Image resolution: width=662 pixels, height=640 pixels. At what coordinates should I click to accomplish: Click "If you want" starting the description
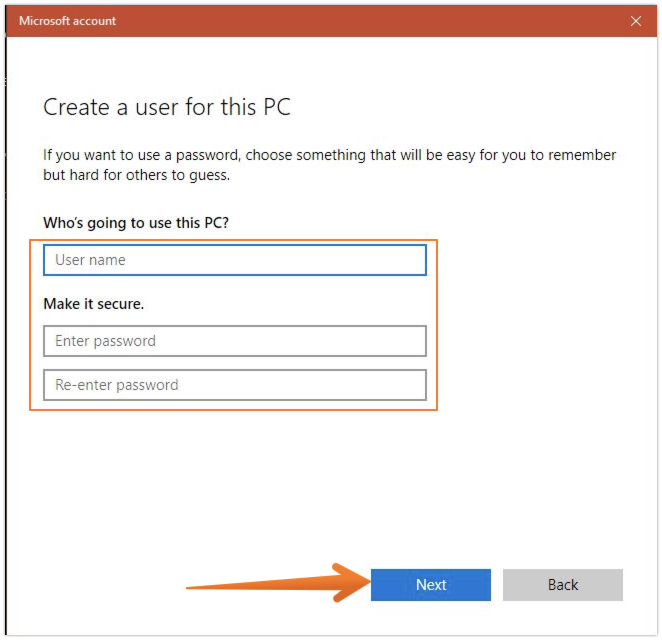tap(78, 155)
